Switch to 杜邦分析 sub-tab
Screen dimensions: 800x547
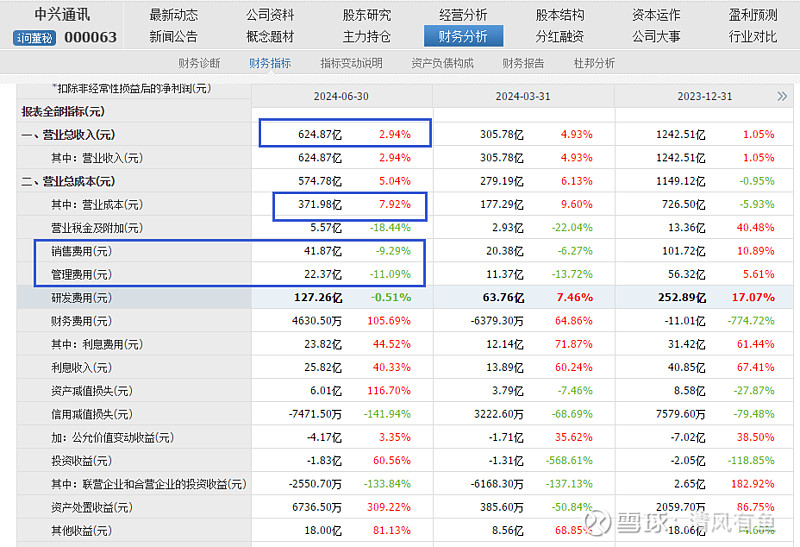[x=594, y=63]
